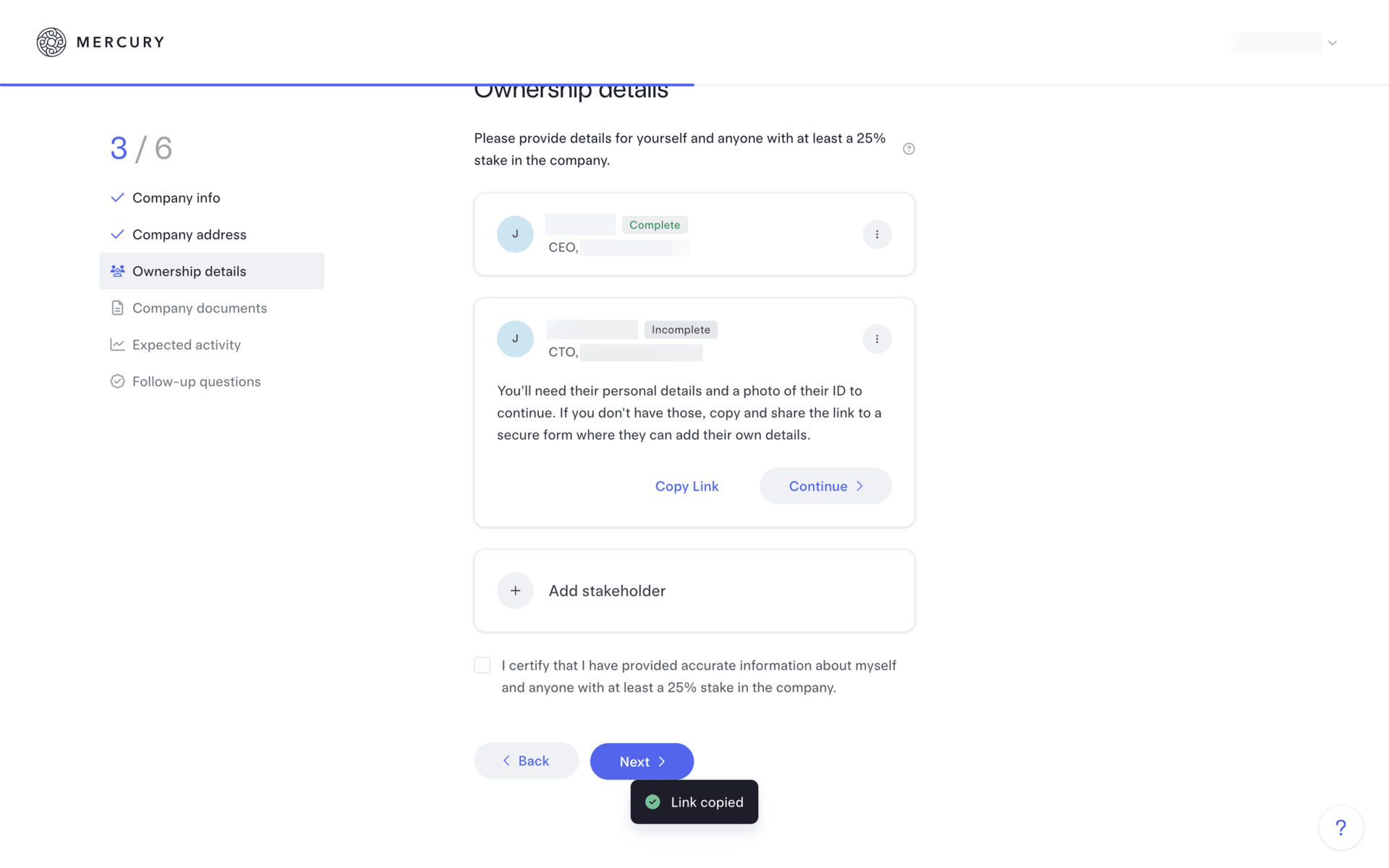Screen dimensions: 1389x868
Task: Open the CEO stakeholder options menu
Action: (x=877, y=234)
